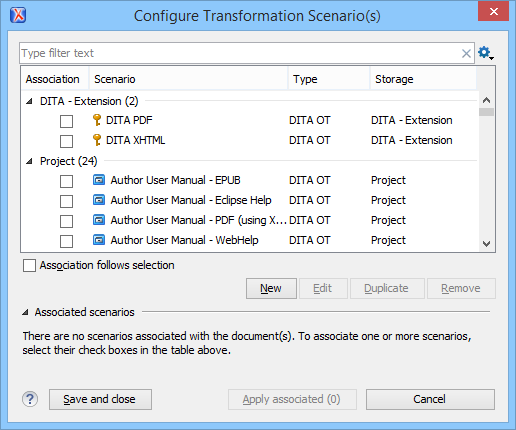Clear filter text with the X icon
Image resolution: width=516 pixels, height=430 pixels.
pos(466,53)
